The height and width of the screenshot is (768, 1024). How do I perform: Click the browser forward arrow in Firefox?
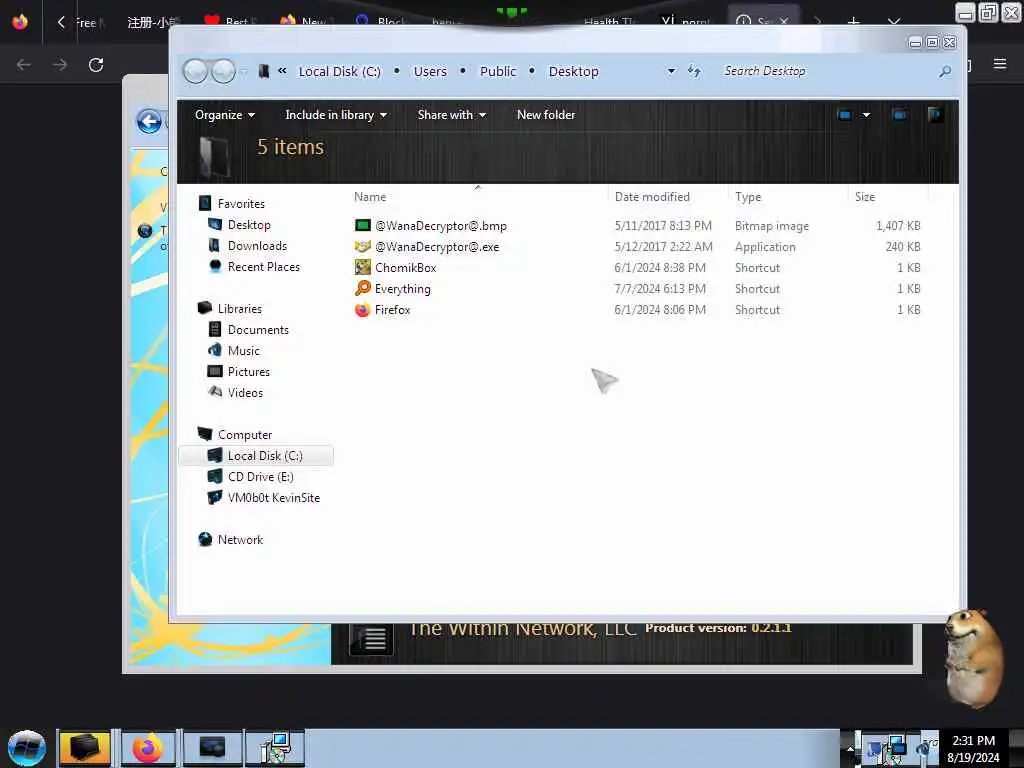point(59,65)
